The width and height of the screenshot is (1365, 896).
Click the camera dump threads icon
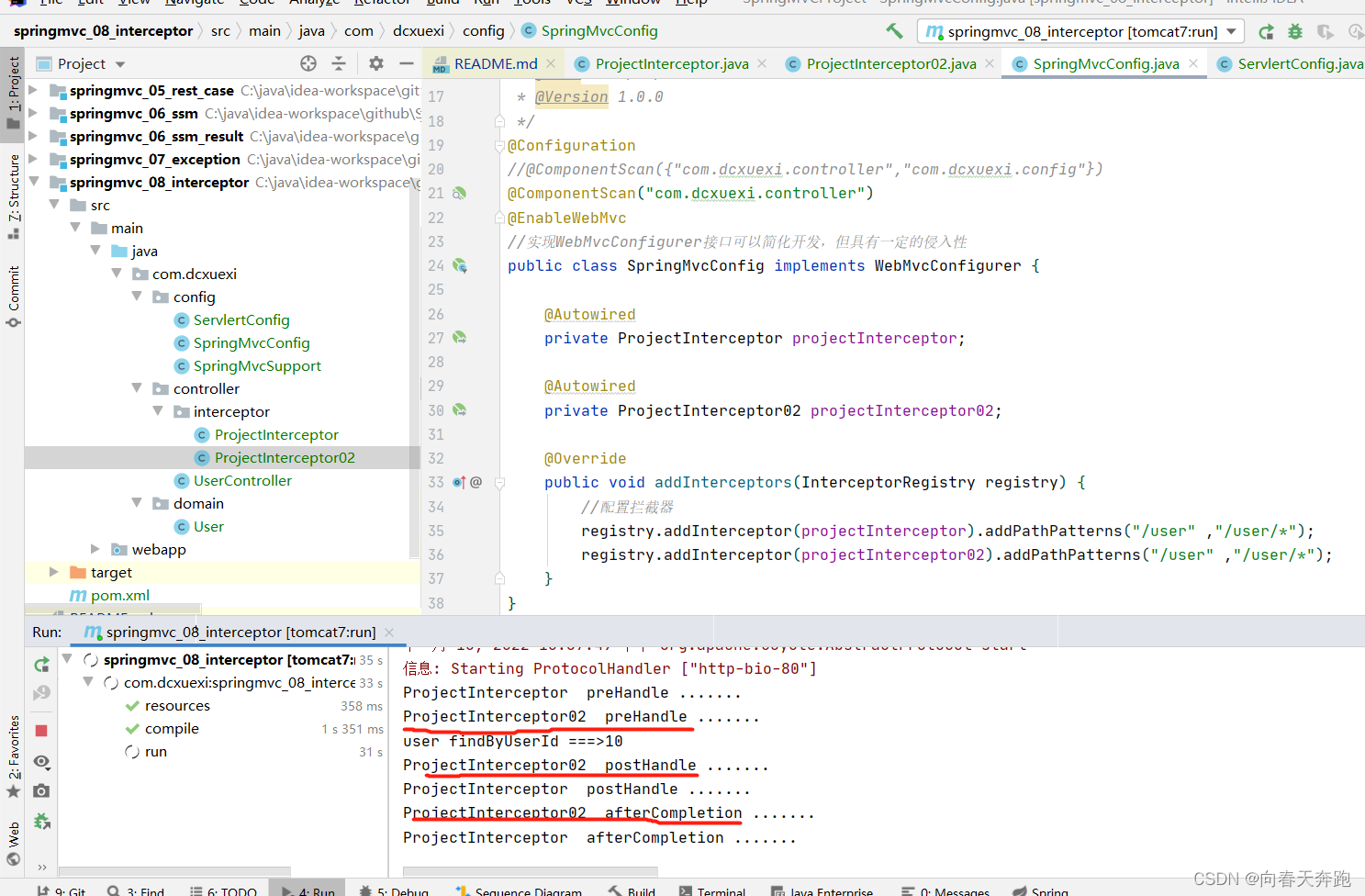click(x=41, y=790)
